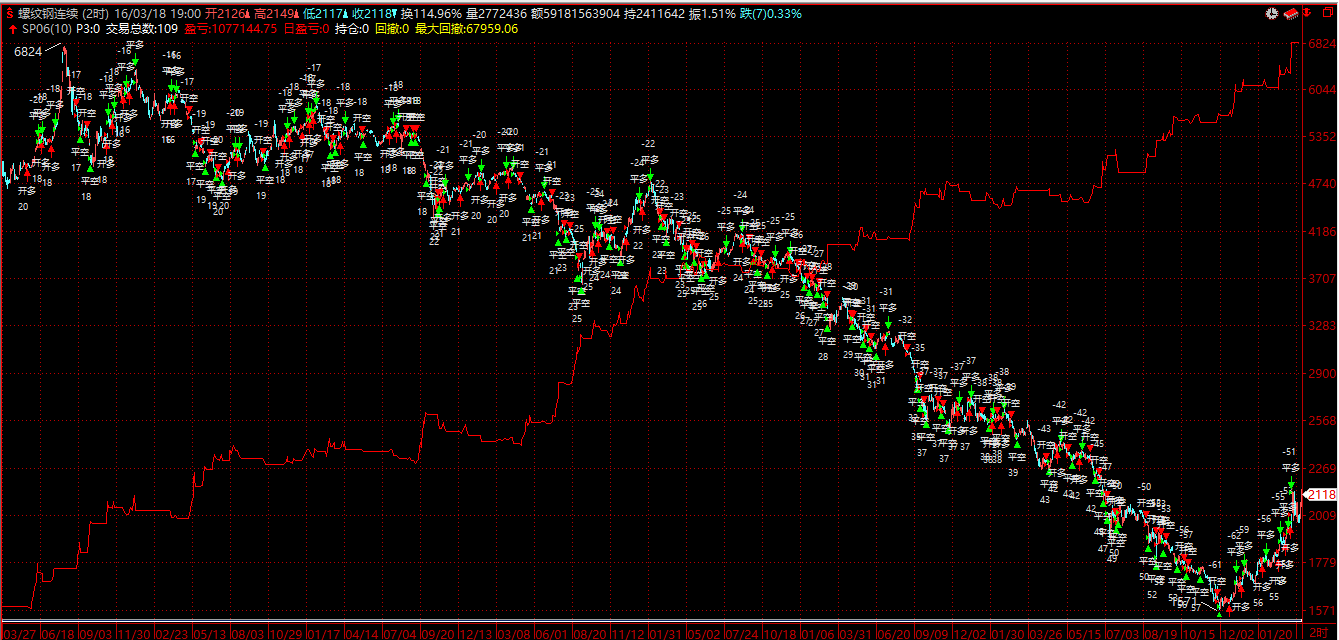
Task: Click the 05/13 date on the time axis
Action: click(209, 633)
